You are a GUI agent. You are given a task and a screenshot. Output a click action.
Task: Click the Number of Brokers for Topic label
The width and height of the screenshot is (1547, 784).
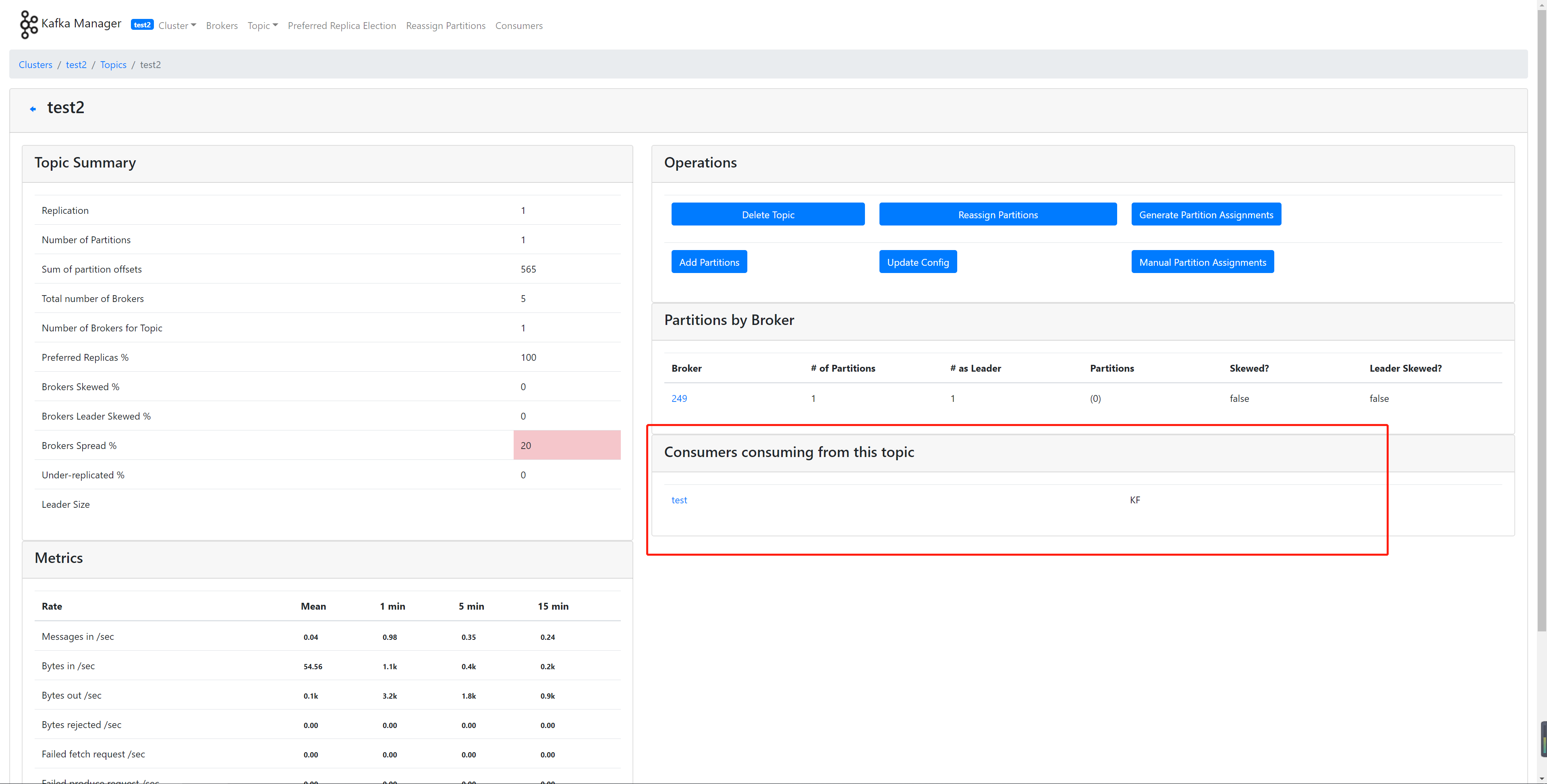click(x=102, y=328)
